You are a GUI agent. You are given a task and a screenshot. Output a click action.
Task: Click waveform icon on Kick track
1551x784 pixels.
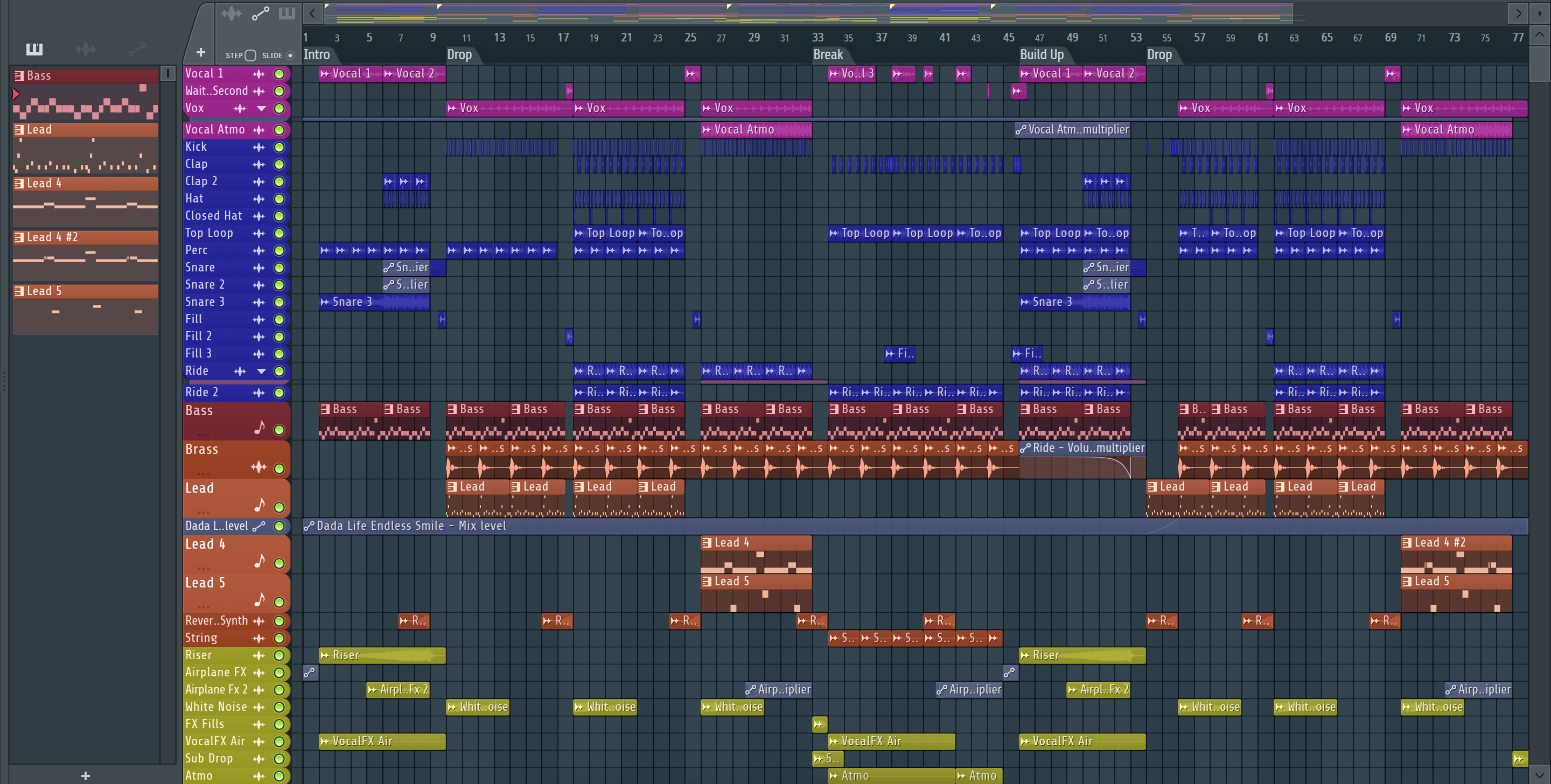pos(259,147)
